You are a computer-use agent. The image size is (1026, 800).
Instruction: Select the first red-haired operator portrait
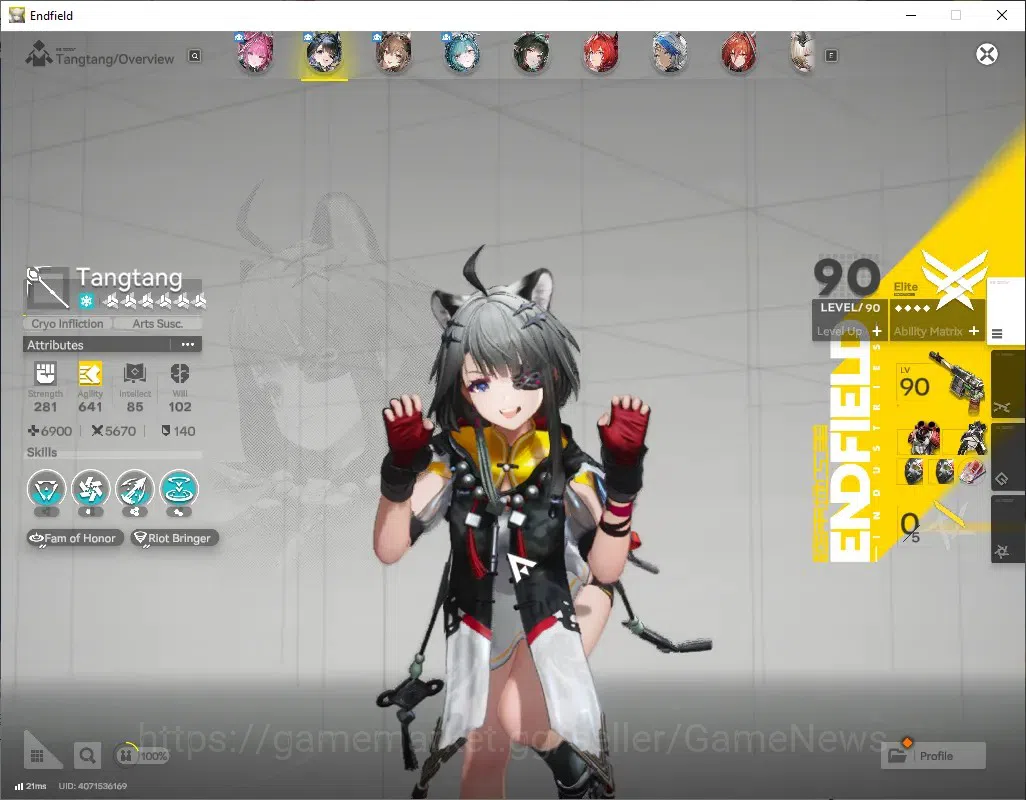[601, 52]
